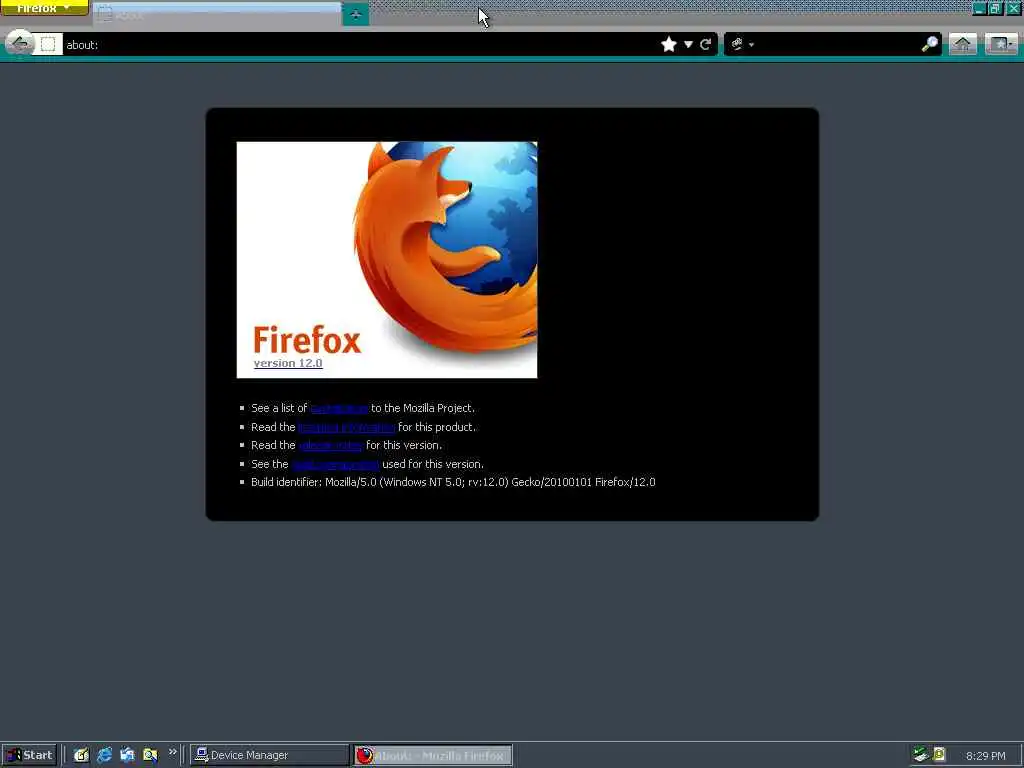Restore down the Firefox window
The image size is (1024, 768).
[x=995, y=8]
